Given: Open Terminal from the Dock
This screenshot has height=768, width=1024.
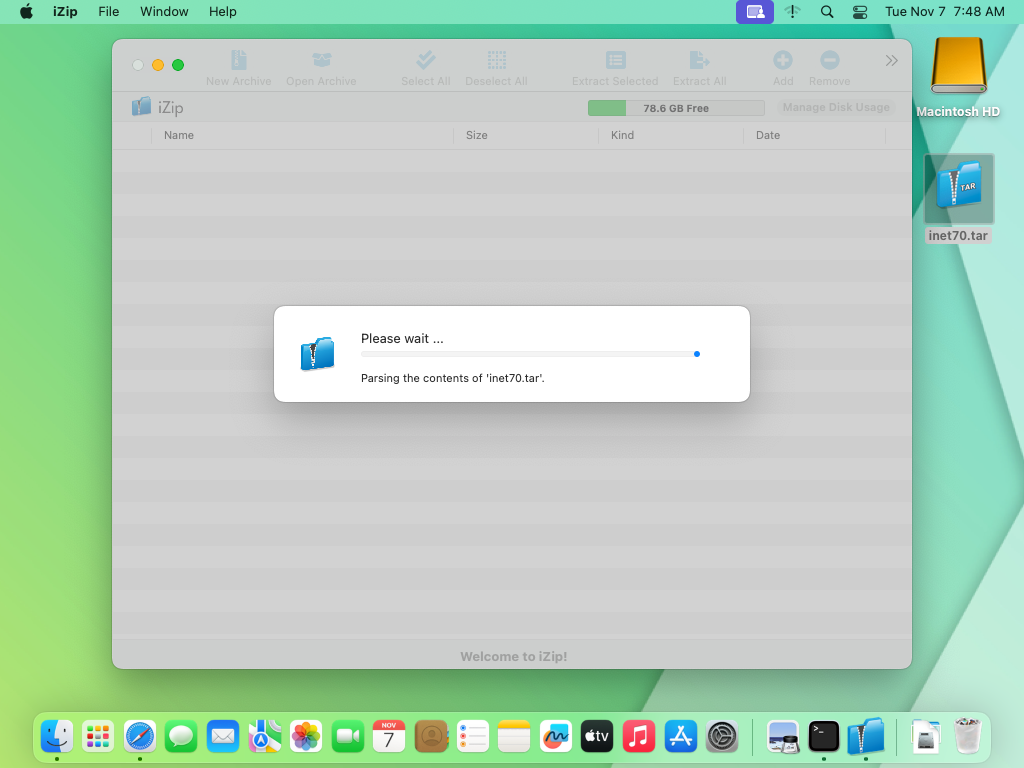Looking at the screenshot, I should 824,737.
